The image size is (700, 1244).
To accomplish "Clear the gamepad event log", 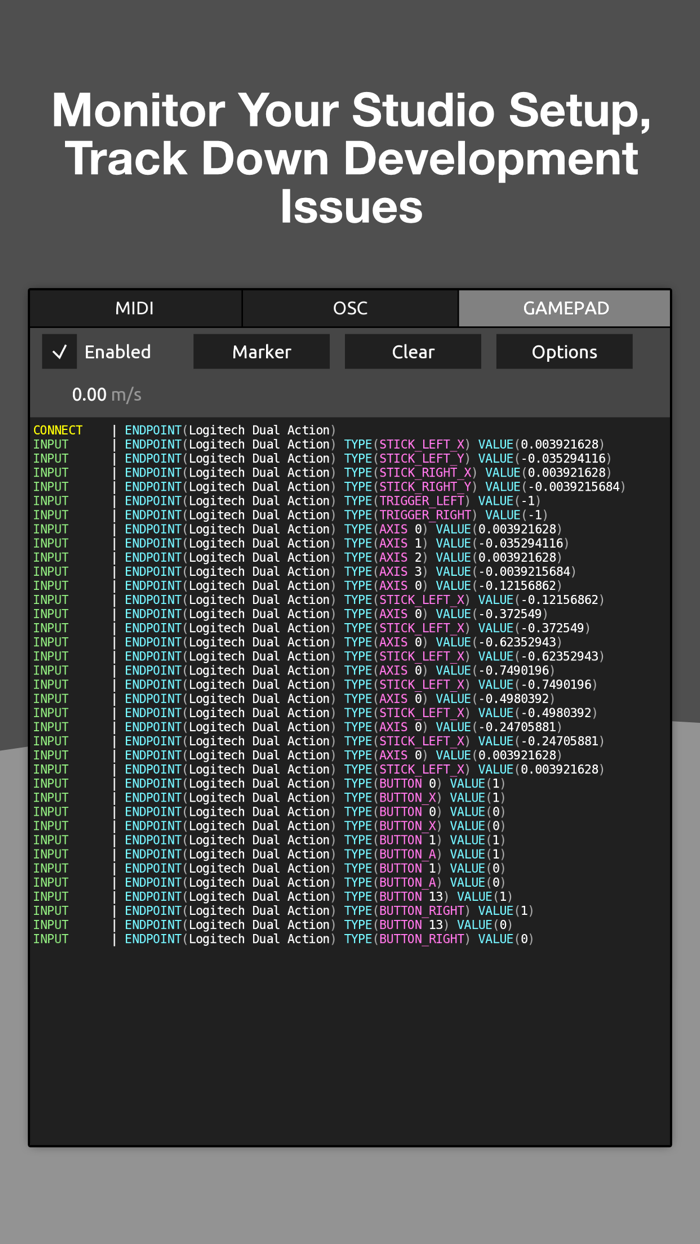I will pos(412,351).
